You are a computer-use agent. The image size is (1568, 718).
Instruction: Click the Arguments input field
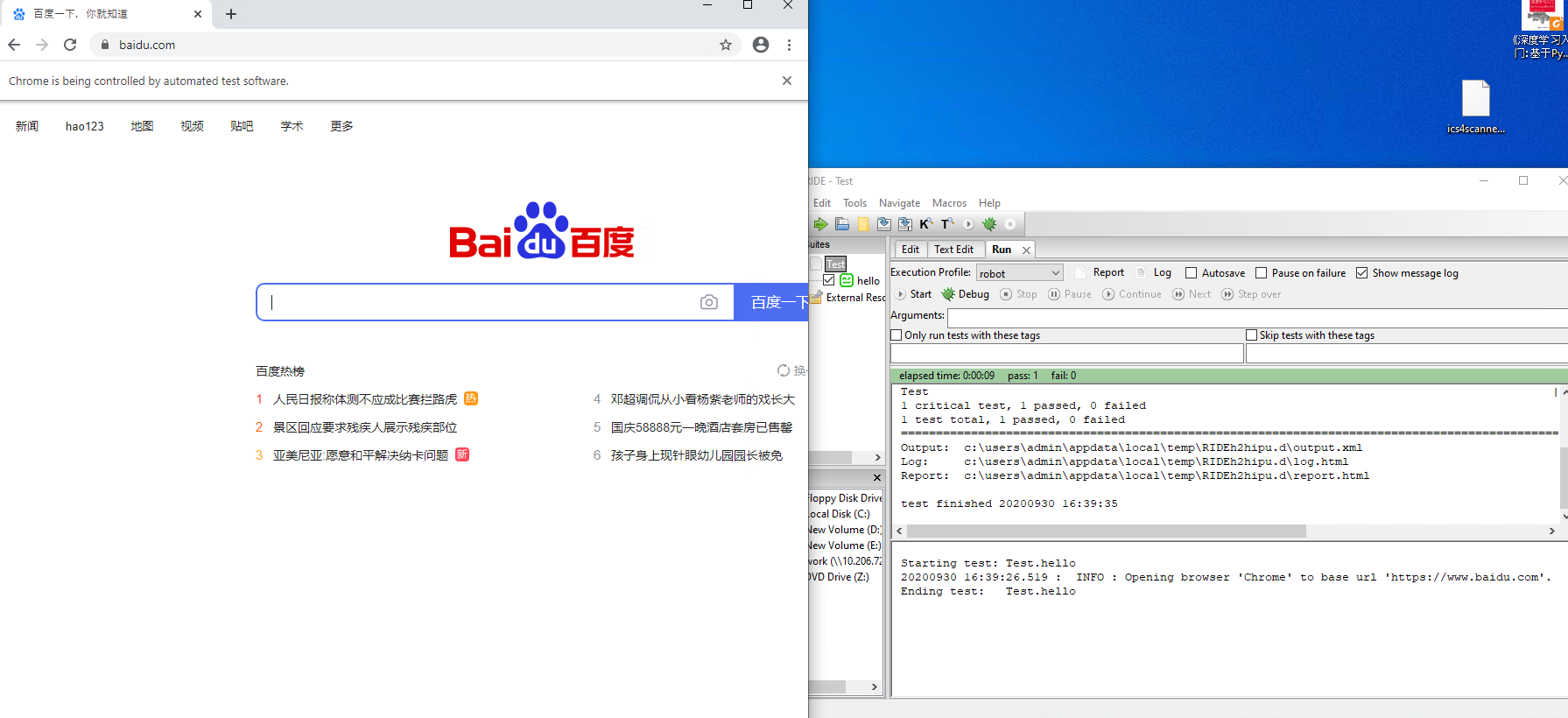click(1257, 316)
